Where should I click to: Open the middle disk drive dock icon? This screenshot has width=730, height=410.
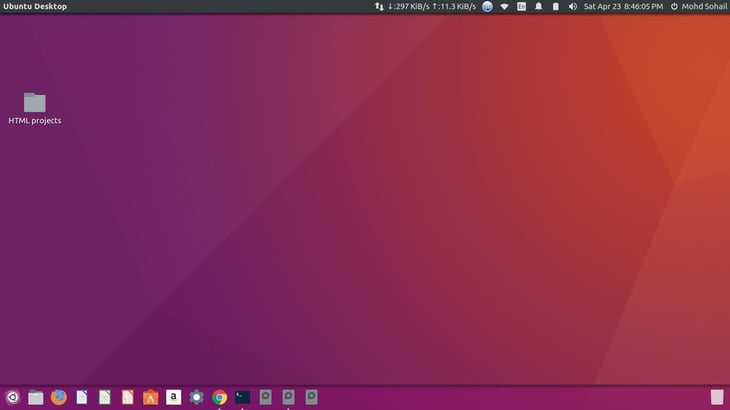coord(288,397)
